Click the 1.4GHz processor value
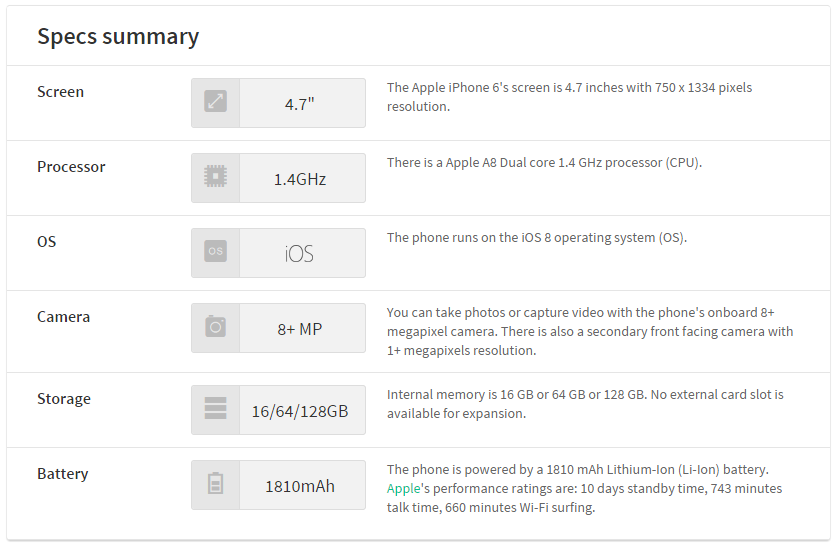 pos(301,179)
